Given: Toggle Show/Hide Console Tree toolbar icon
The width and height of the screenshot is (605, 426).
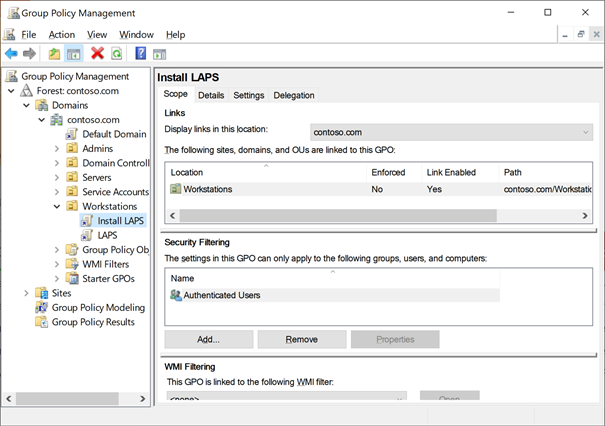Looking at the screenshot, I should pyautogui.click(x=73, y=53).
